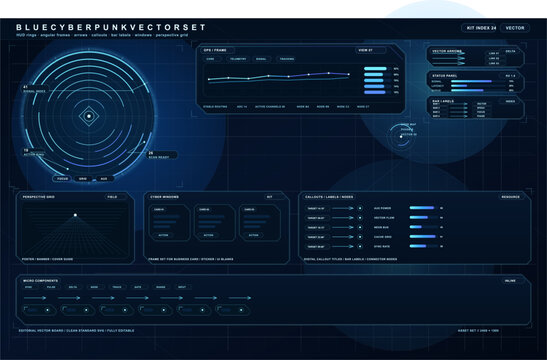This screenshot has width=547, height=360.
Task: Adjust the SIGNAL bar in Status Panel
Action: 478,81
